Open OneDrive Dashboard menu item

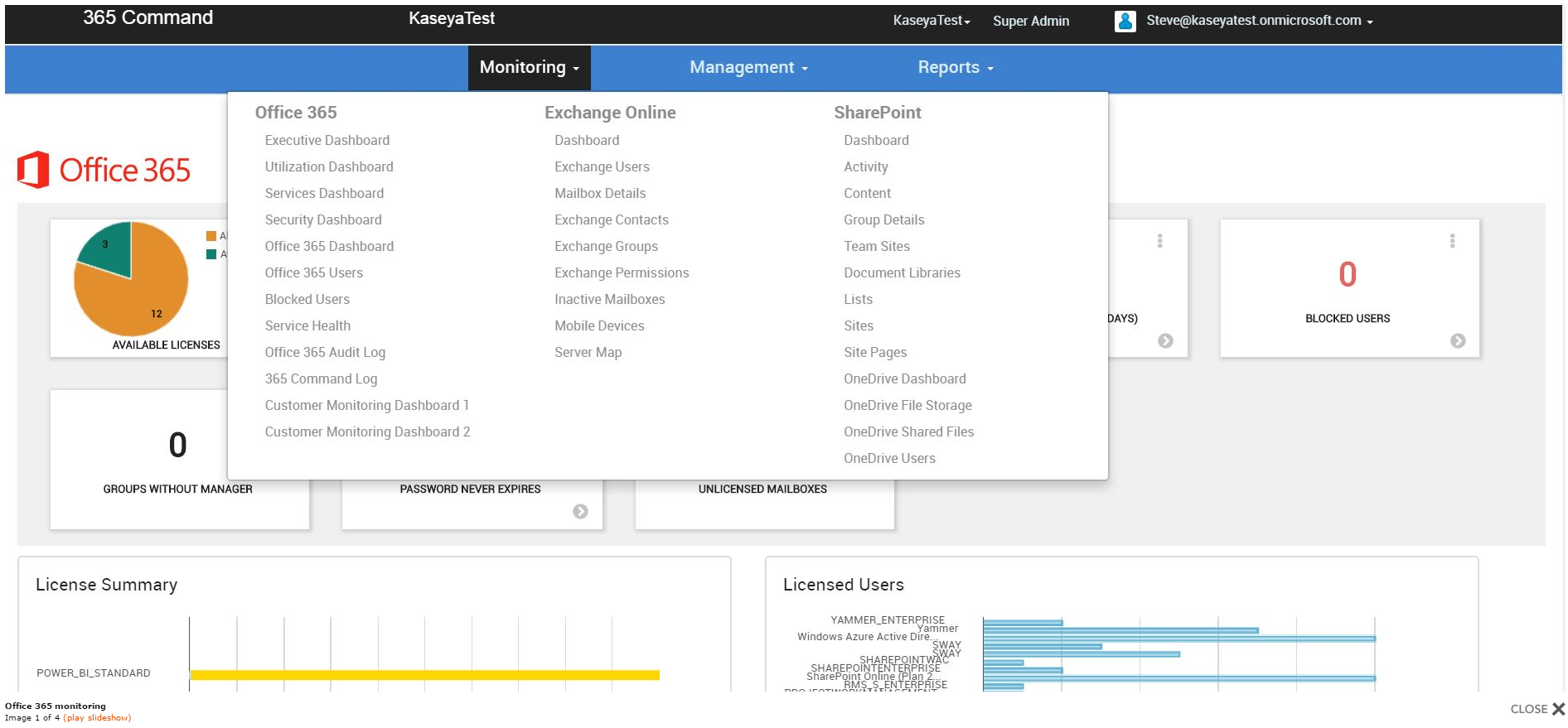(x=905, y=379)
